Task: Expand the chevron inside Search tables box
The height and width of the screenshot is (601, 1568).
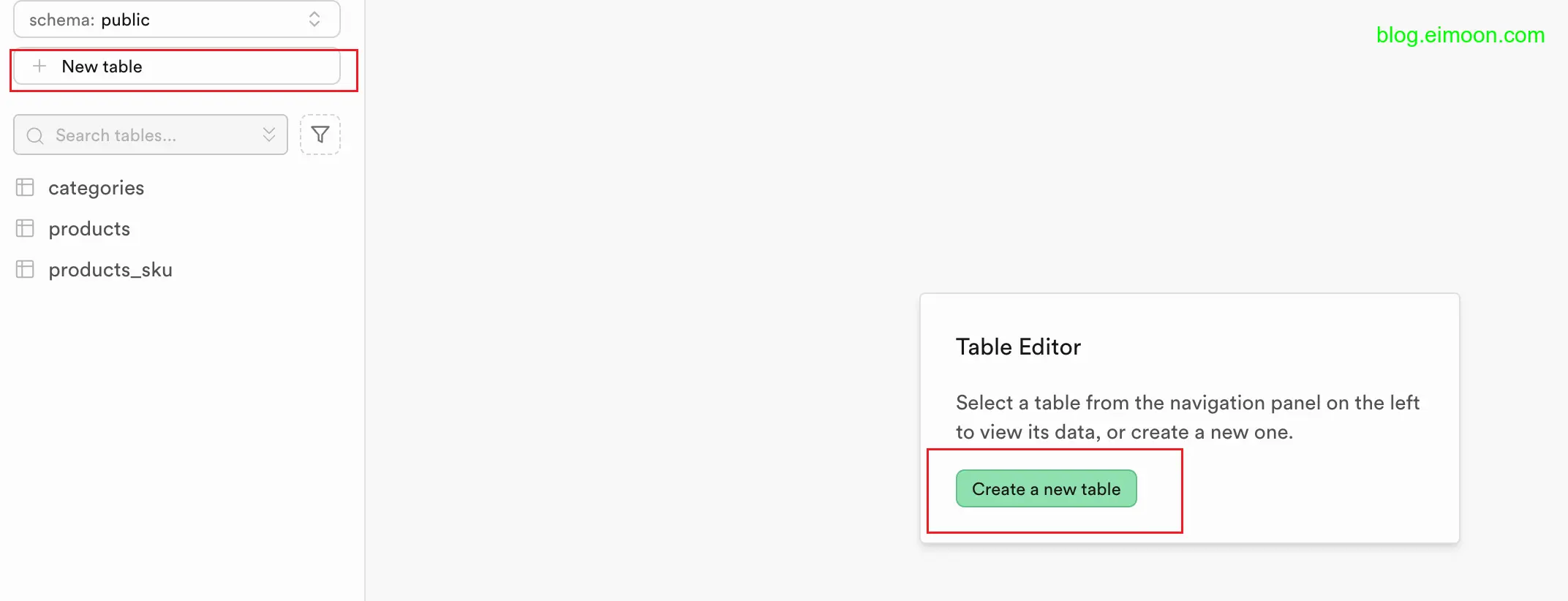Action: [x=269, y=135]
